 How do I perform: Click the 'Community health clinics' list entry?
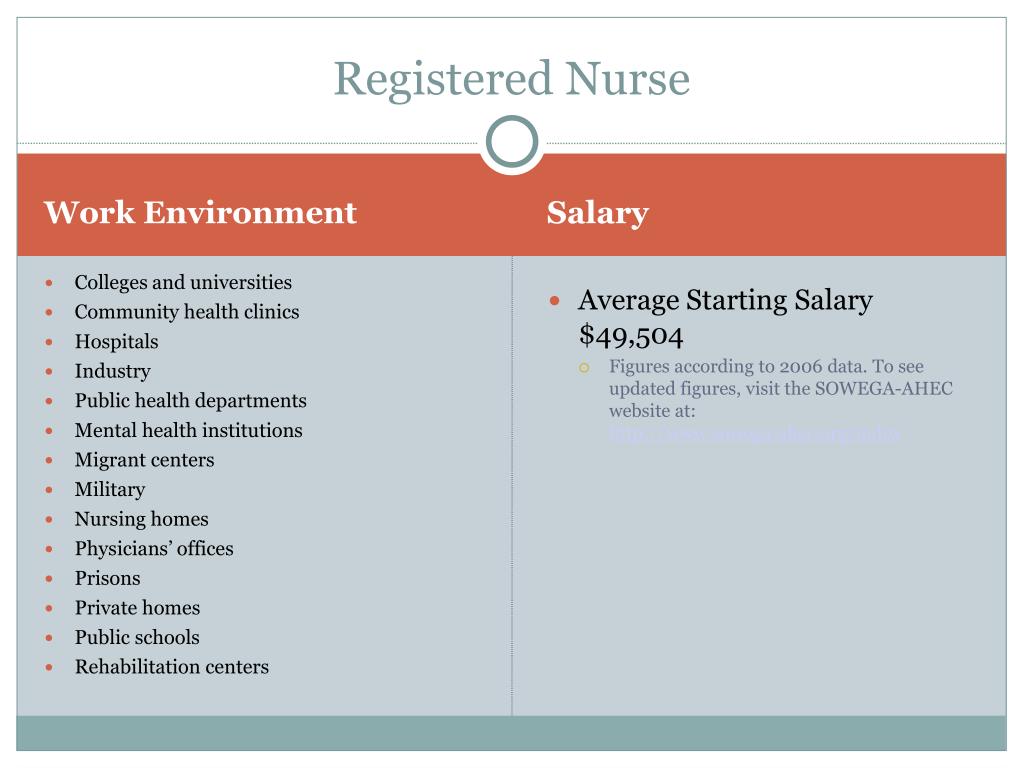coord(187,312)
